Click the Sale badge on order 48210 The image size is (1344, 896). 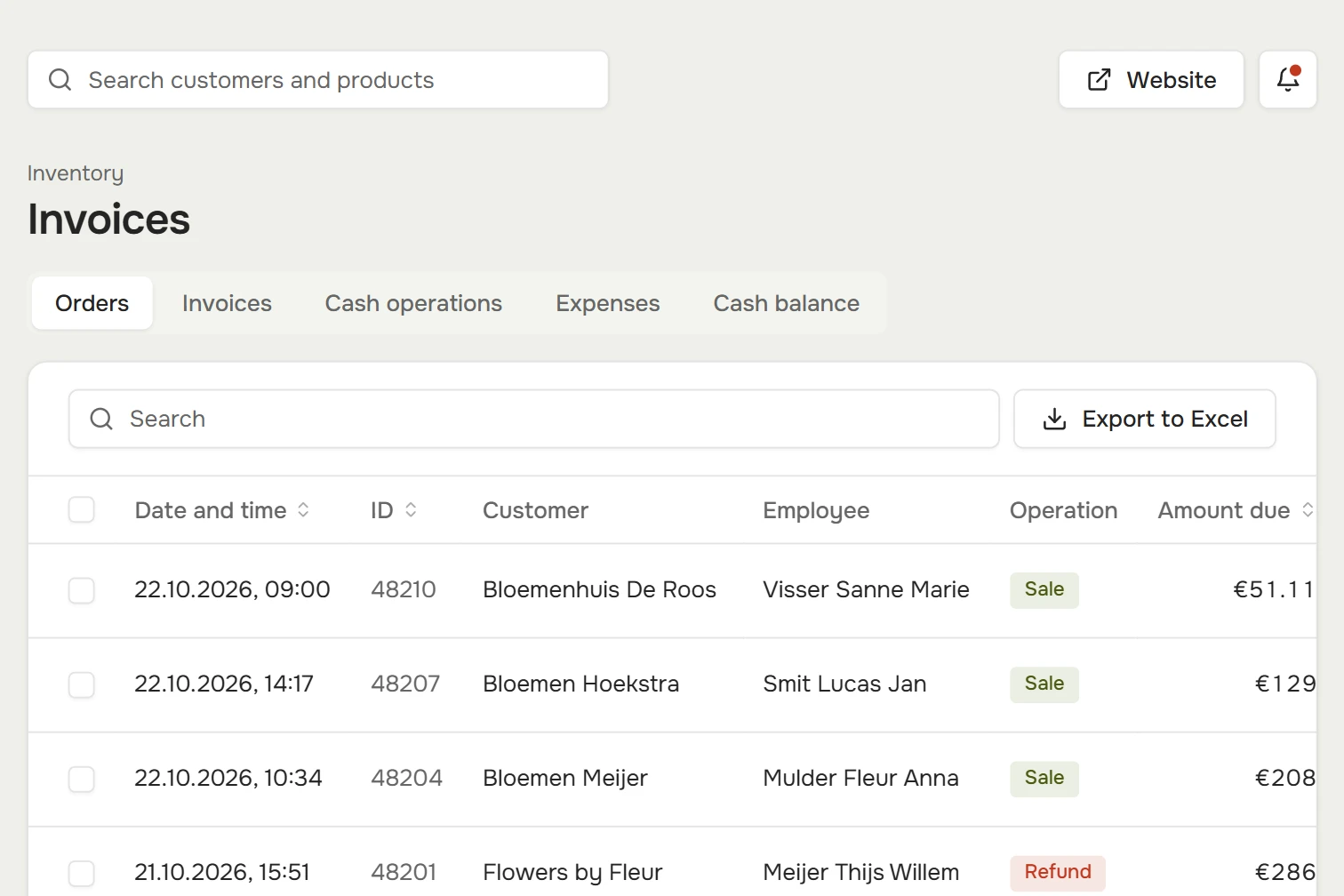(1044, 590)
